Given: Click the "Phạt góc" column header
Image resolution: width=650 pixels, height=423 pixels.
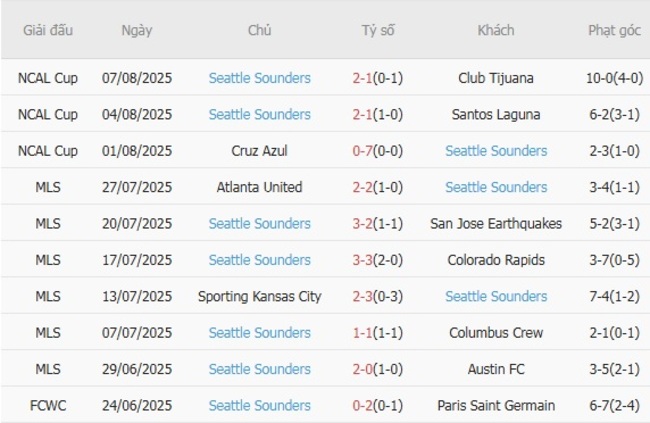Looking at the screenshot, I should (x=614, y=30).
